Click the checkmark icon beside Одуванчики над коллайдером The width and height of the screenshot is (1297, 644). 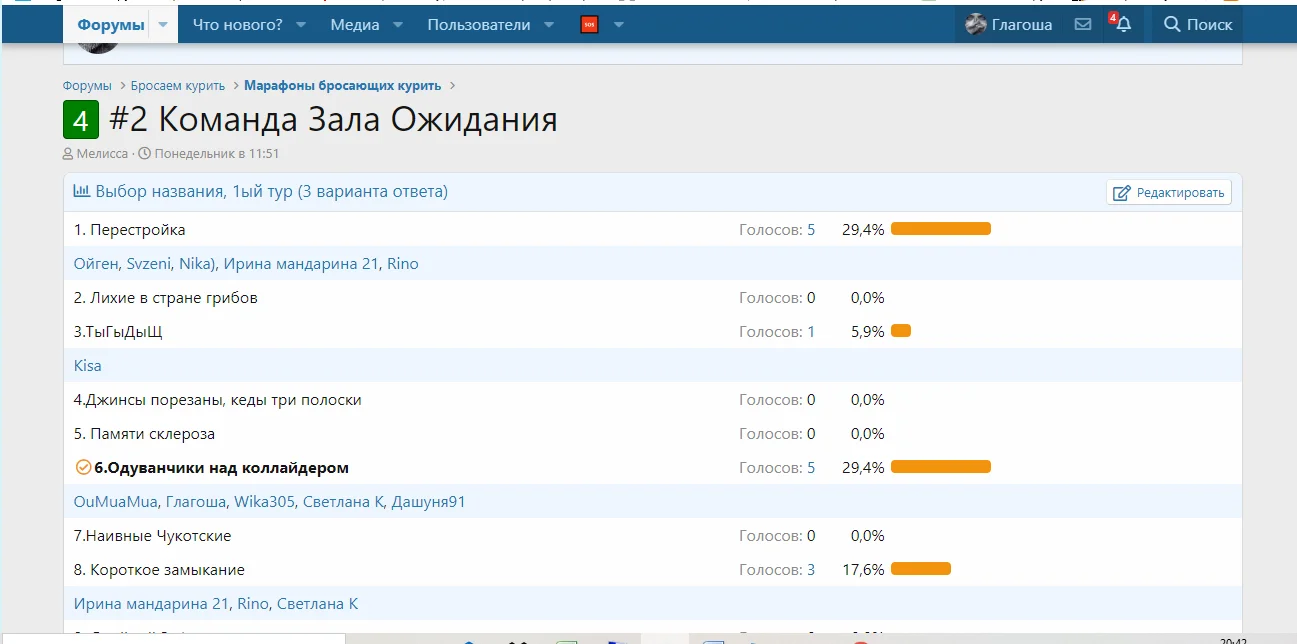click(83, 467)
